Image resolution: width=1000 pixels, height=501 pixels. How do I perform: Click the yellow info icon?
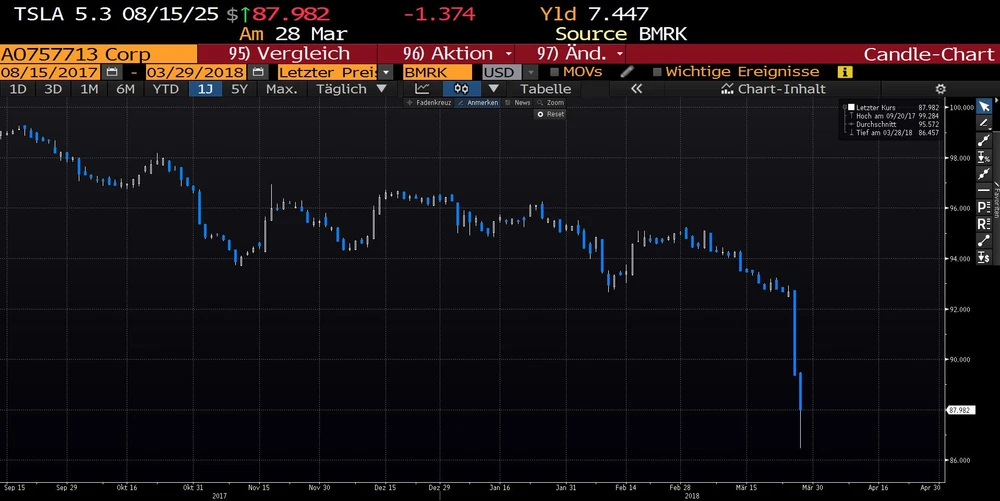[x=845, y=72]
